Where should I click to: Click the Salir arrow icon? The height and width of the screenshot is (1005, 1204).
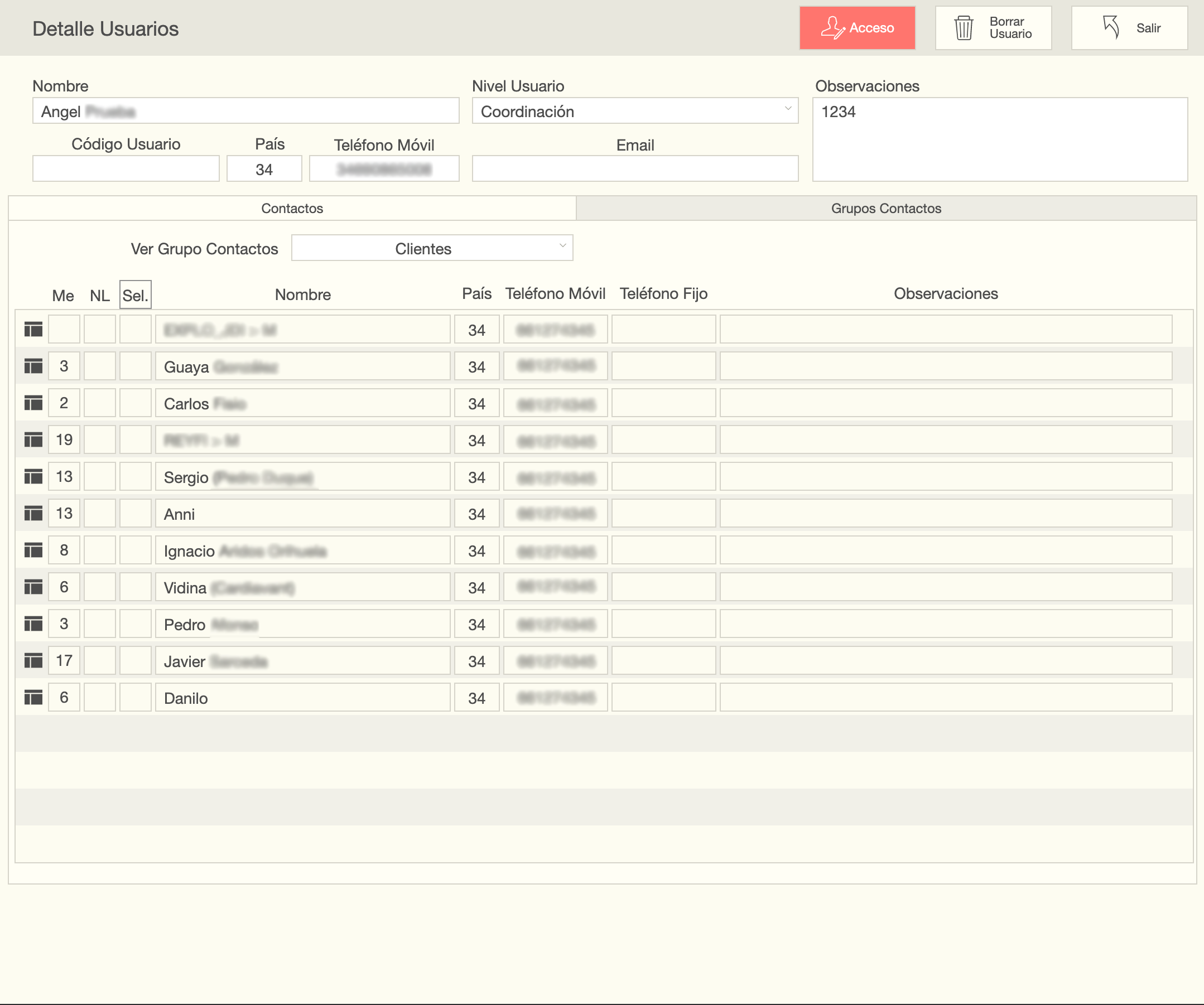1110,27
